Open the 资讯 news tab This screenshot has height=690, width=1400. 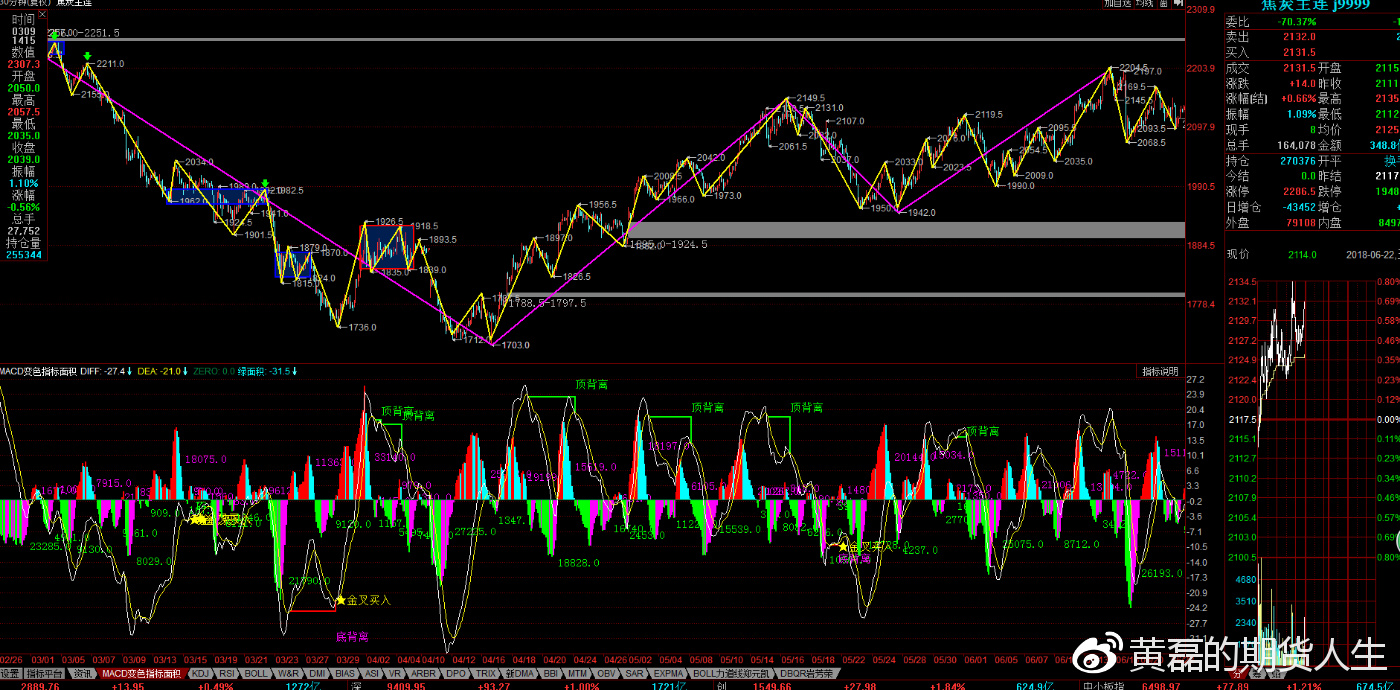coord(82,674)
